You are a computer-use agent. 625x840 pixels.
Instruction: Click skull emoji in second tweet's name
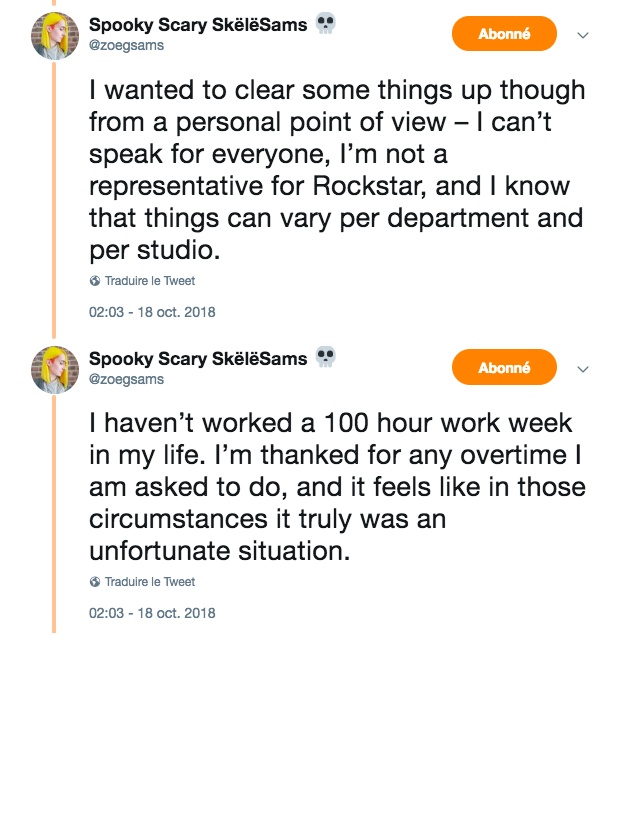(x=325, y=357)
